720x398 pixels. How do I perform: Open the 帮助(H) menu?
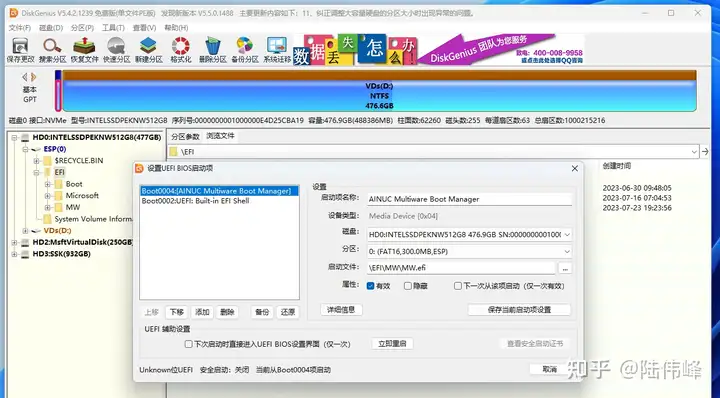(176, 28)
